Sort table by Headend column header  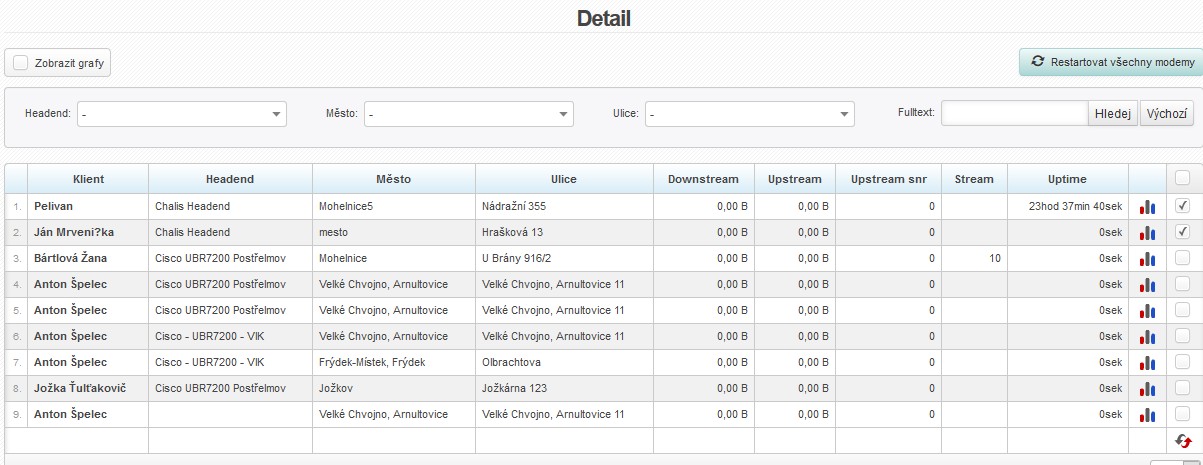(230, 179)
